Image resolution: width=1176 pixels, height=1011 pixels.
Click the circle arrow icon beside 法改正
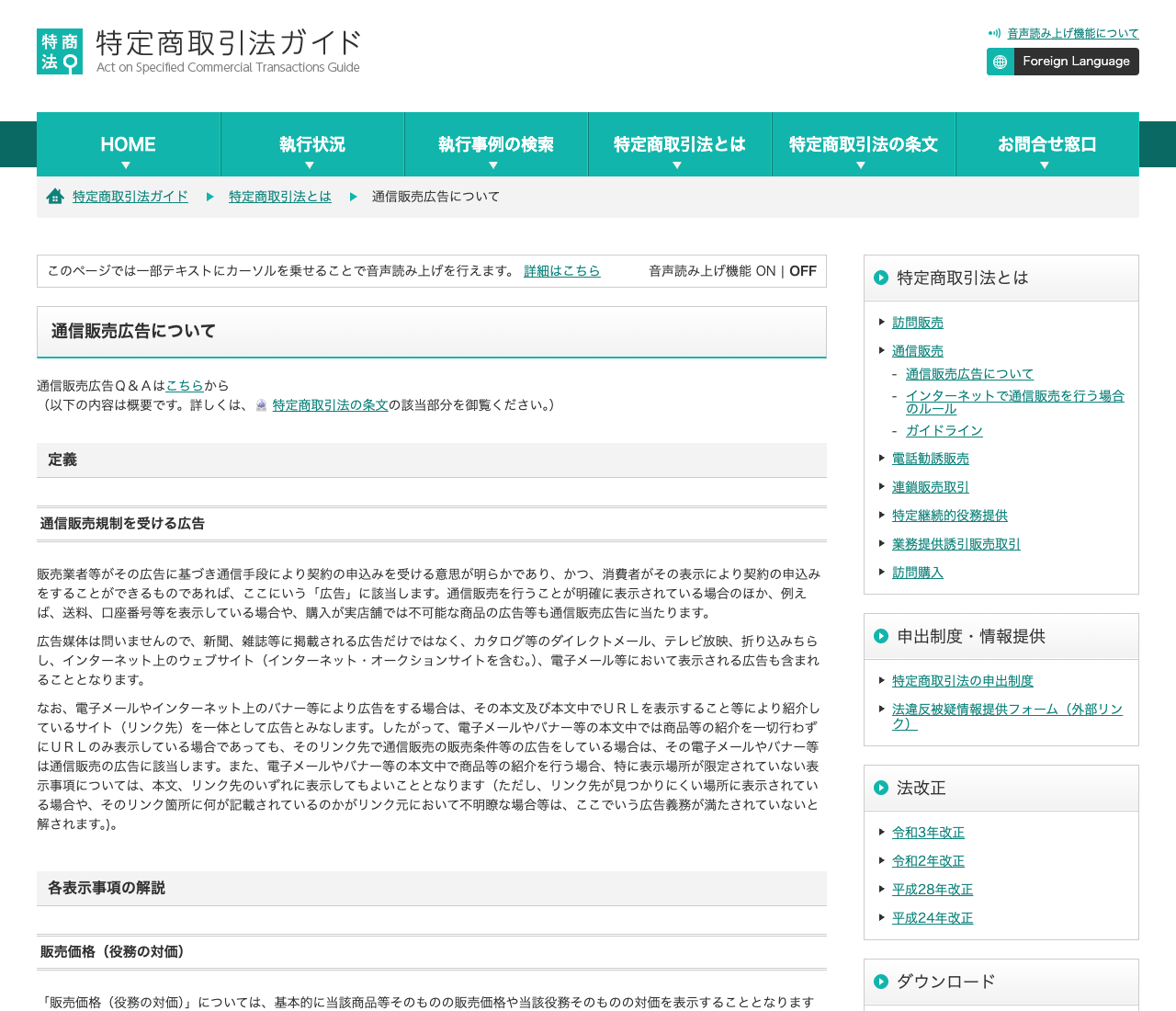coord(881,788)
